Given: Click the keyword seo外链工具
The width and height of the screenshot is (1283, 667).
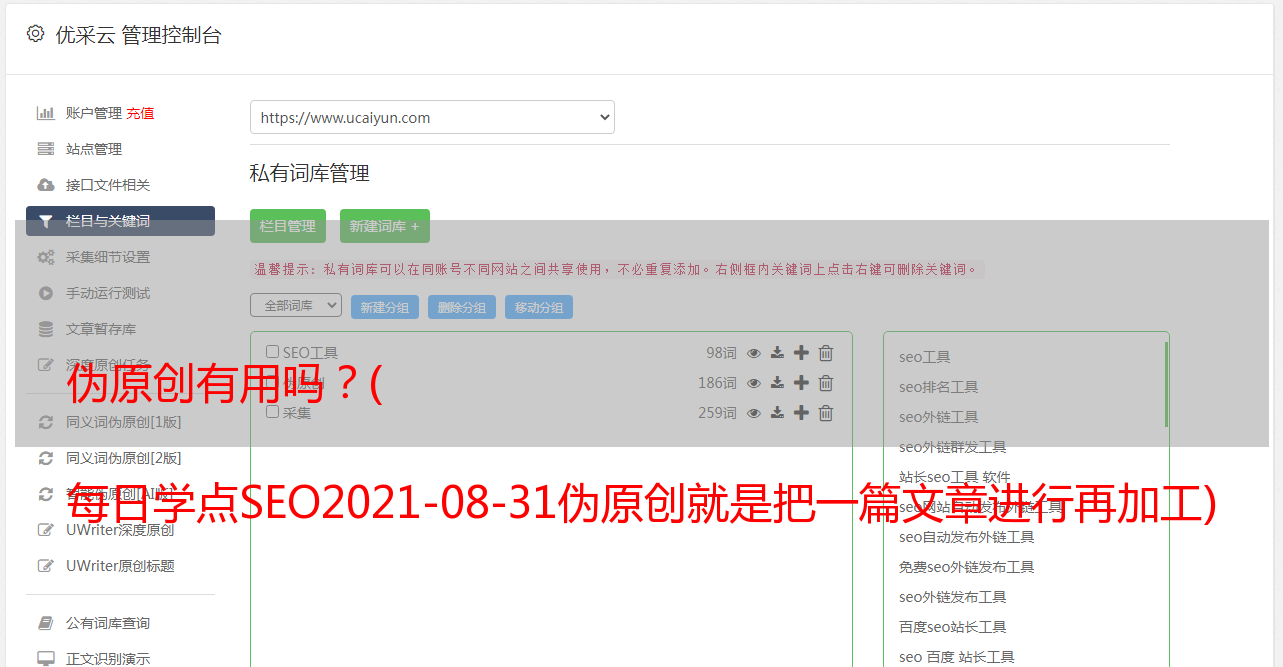Looking at the screenshot, I should (x=938, y=417).
